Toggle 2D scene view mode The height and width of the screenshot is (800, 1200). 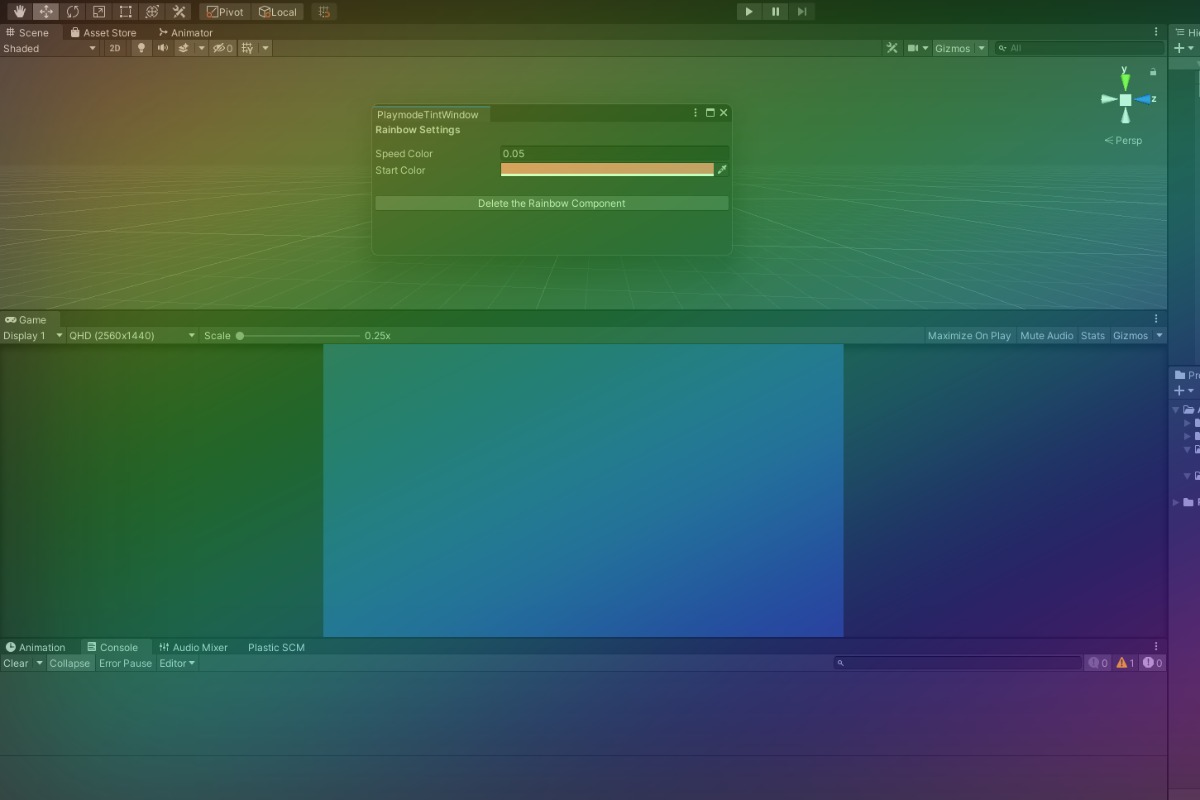coord(115,48)
